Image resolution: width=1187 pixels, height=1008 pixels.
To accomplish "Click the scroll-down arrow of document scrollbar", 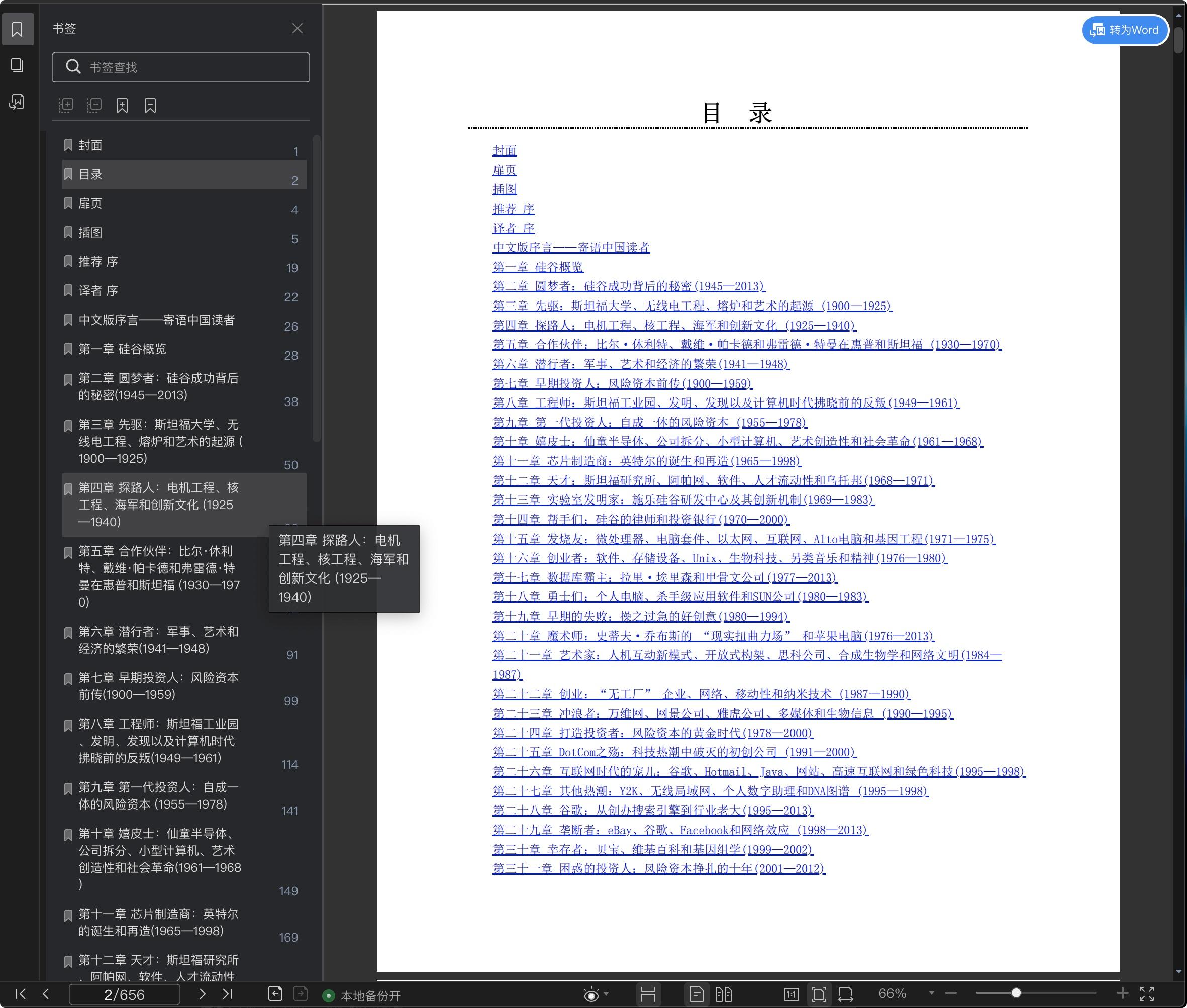I will pyautogui.click(x=1178, y=971).
